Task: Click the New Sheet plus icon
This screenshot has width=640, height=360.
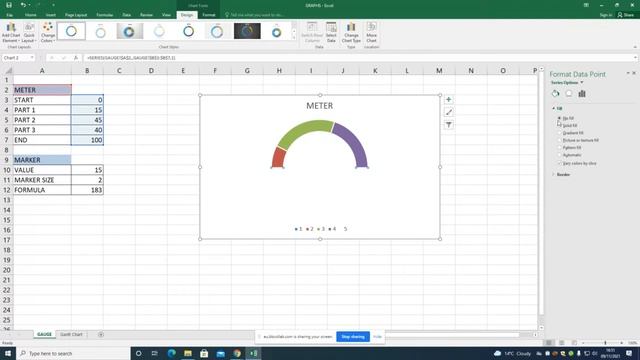Action: click(x=101, y=335)
